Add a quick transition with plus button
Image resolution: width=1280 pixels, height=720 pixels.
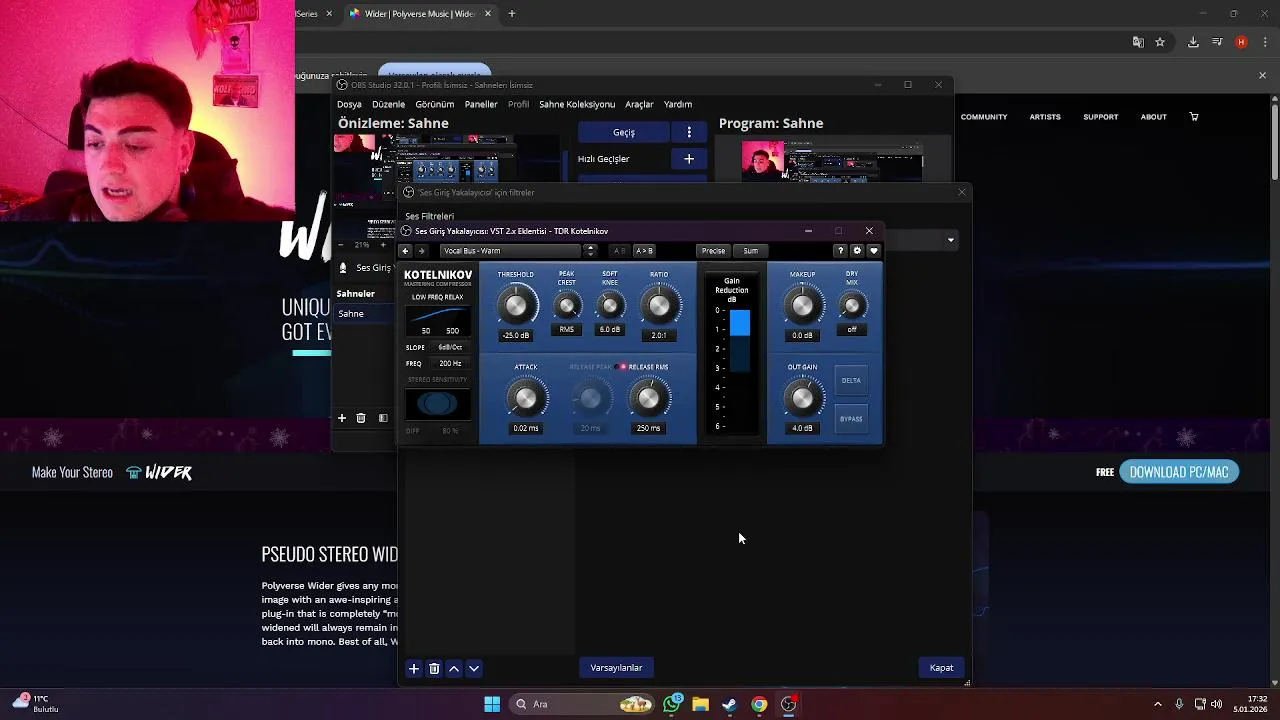[x=689, y=159]
